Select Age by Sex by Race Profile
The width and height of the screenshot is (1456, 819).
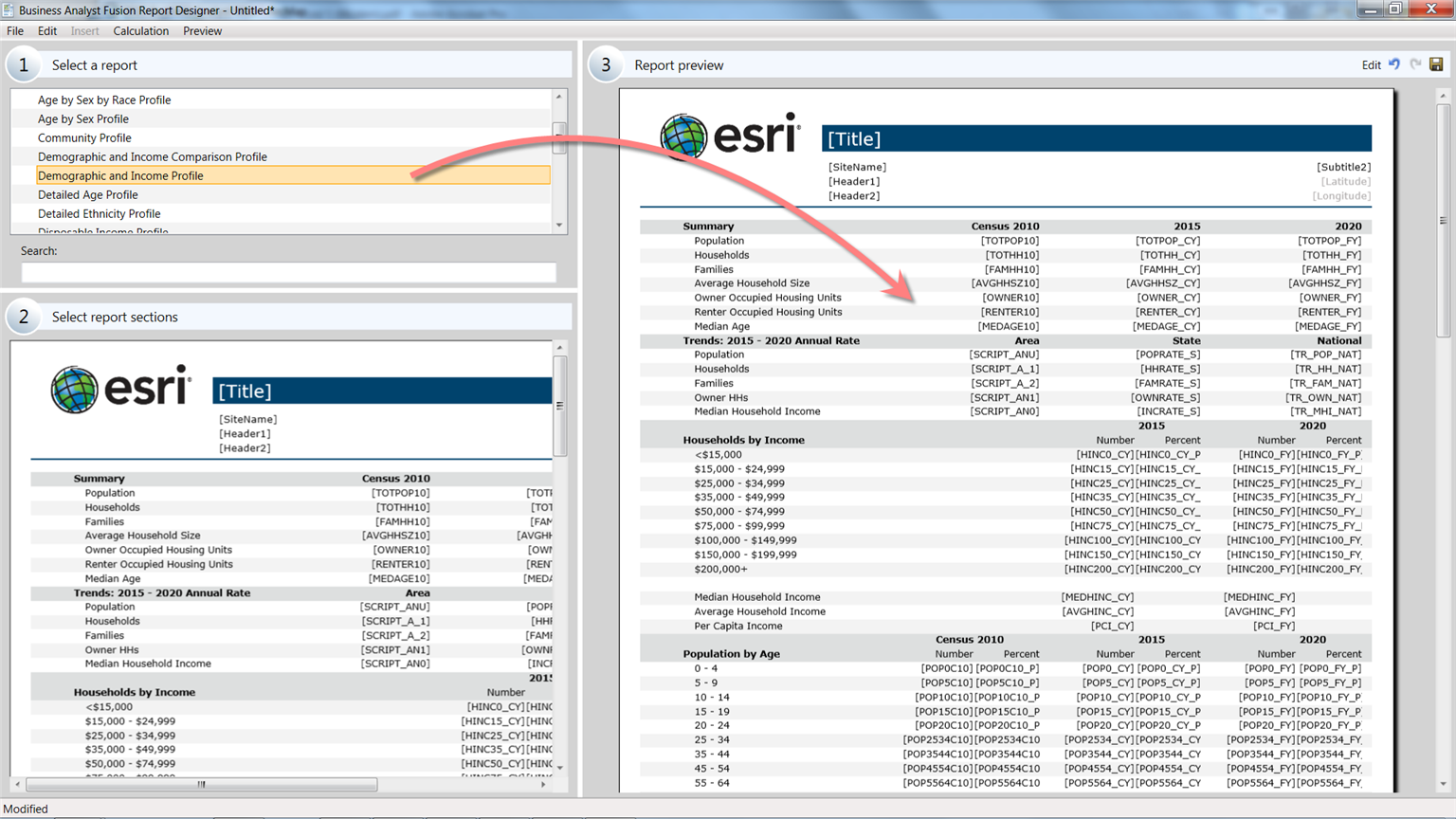(104, 100)
